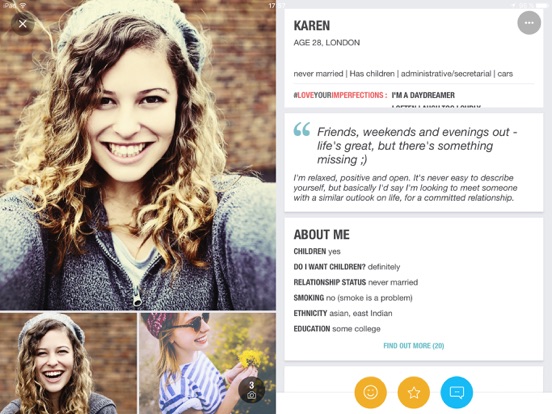Add Karen to favourites with star icon
The width and height of the screenshot is (552, 414).
click(414, 392)
